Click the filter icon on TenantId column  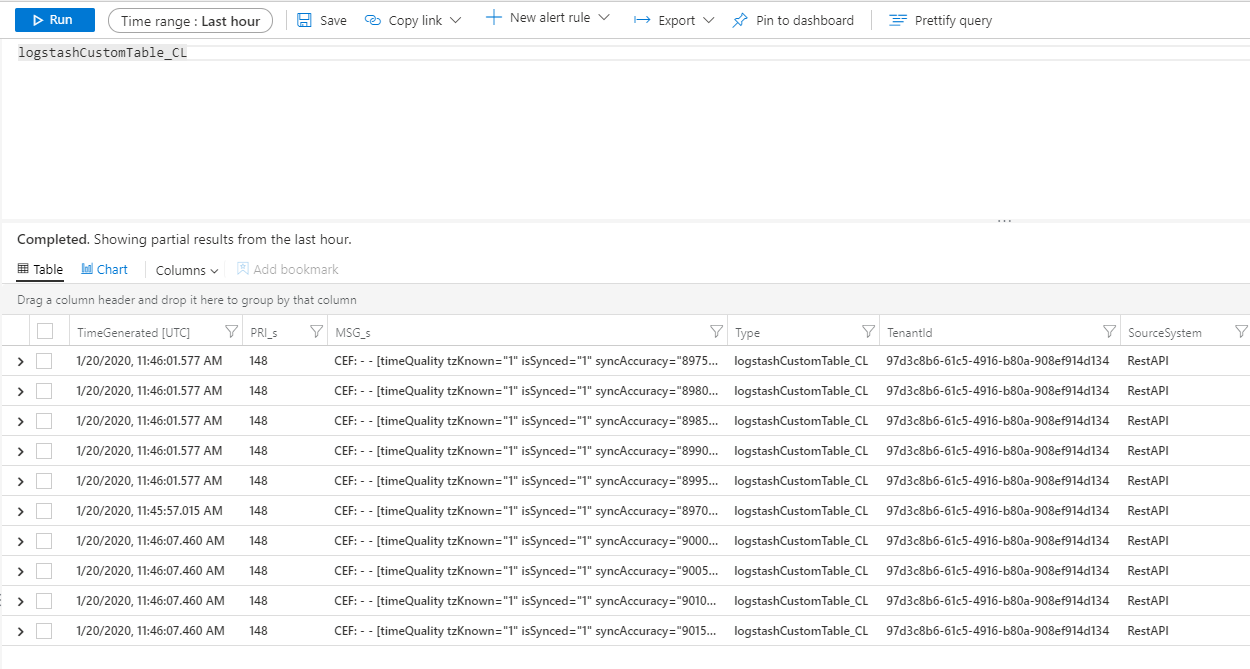pyautogui.click(x=1109, y=331)
